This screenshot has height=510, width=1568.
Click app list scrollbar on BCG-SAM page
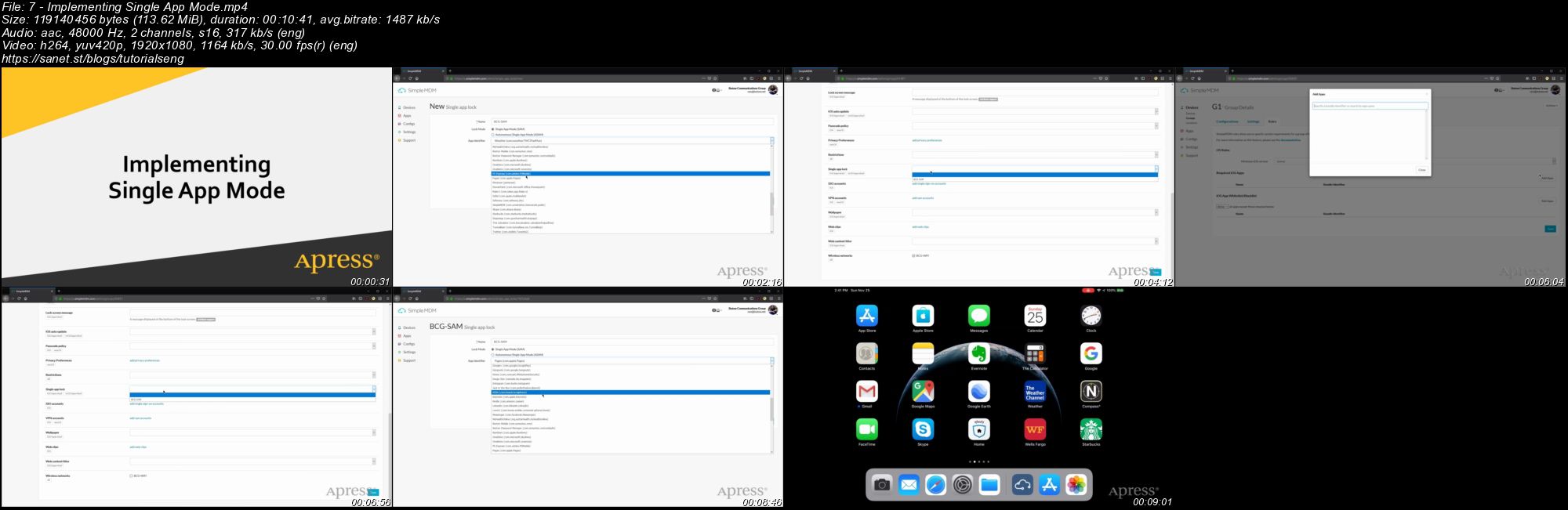point(771,410)
